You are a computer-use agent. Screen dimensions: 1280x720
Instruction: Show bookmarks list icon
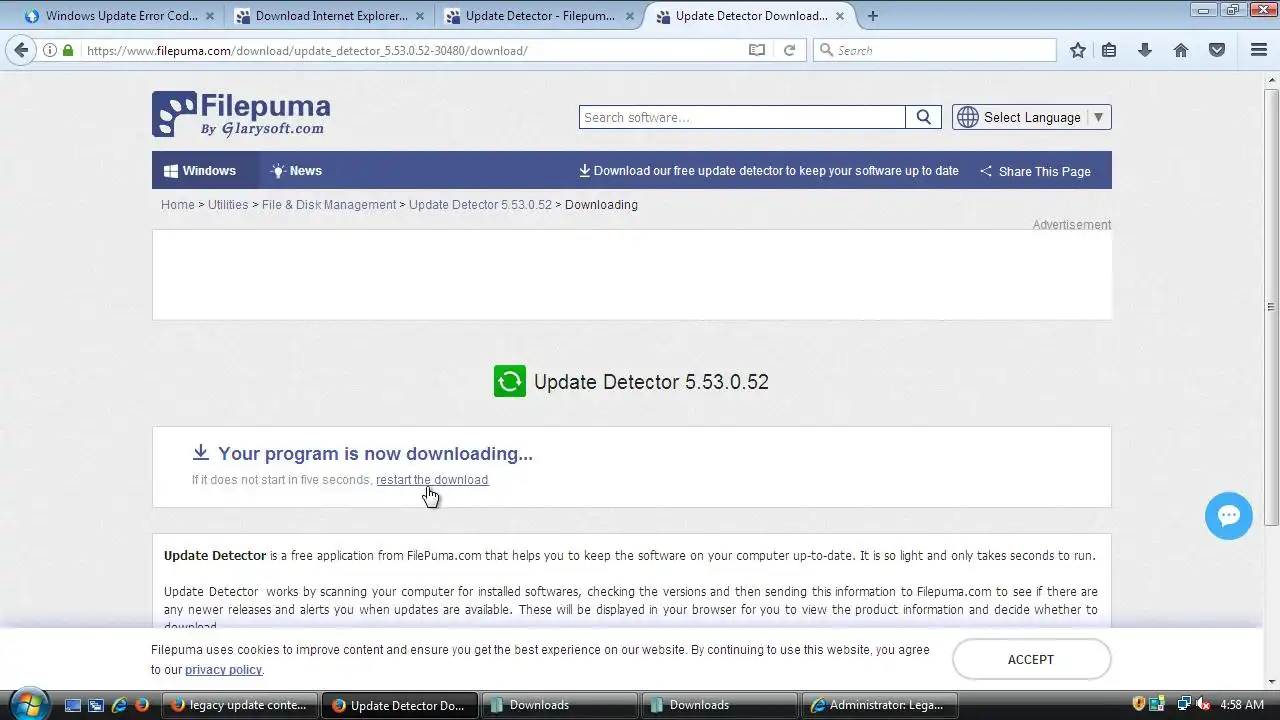tap(1109, 50)
